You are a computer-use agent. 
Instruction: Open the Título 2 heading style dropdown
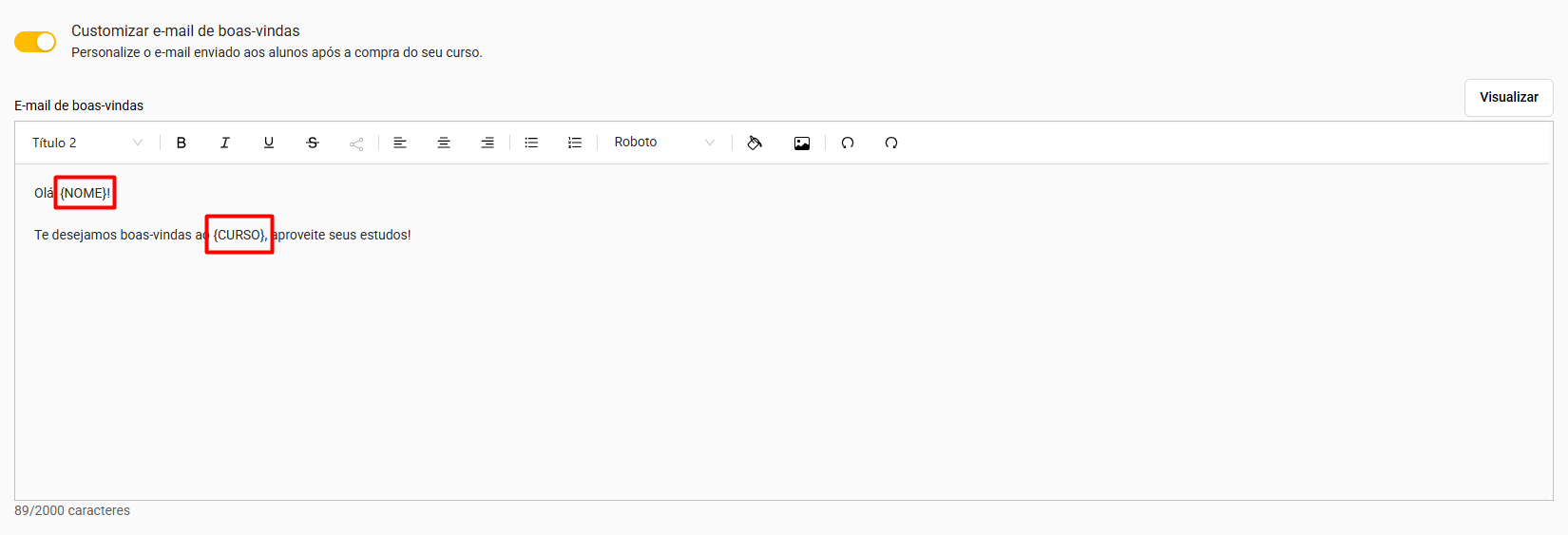(86, 143)
